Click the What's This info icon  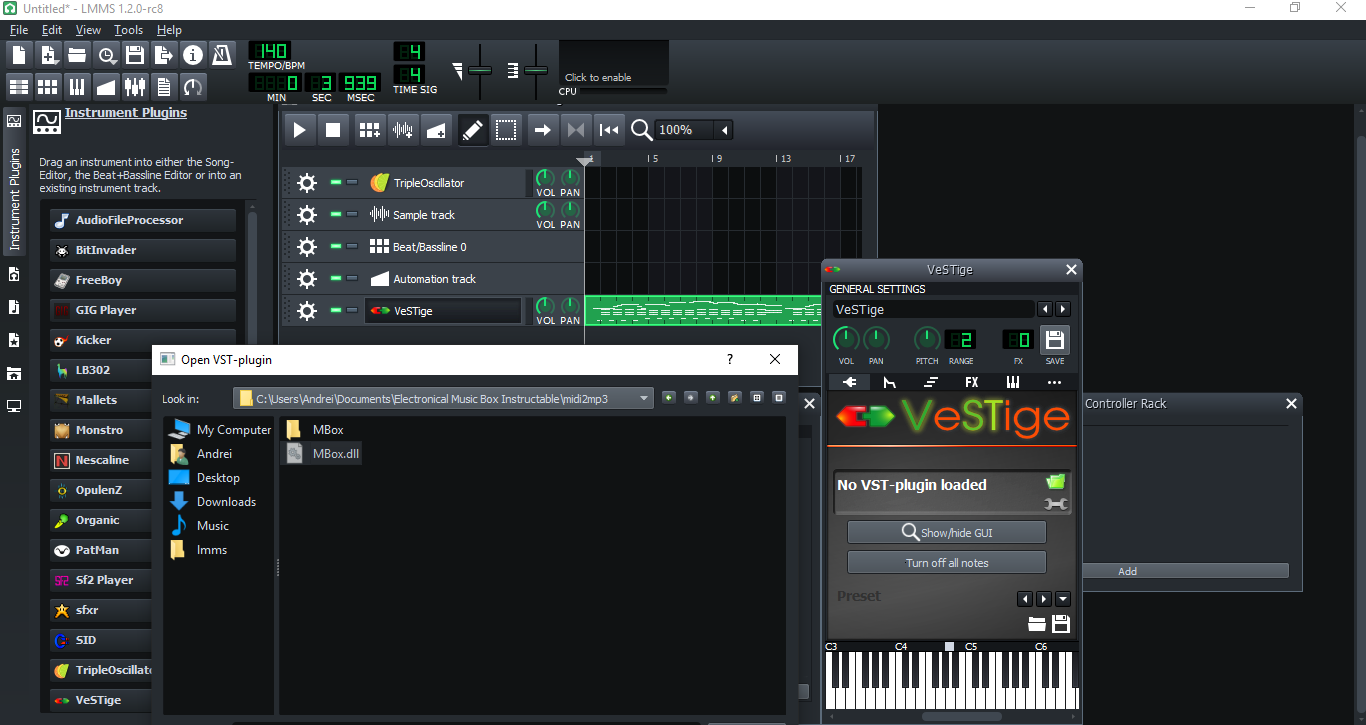[193, 54]
